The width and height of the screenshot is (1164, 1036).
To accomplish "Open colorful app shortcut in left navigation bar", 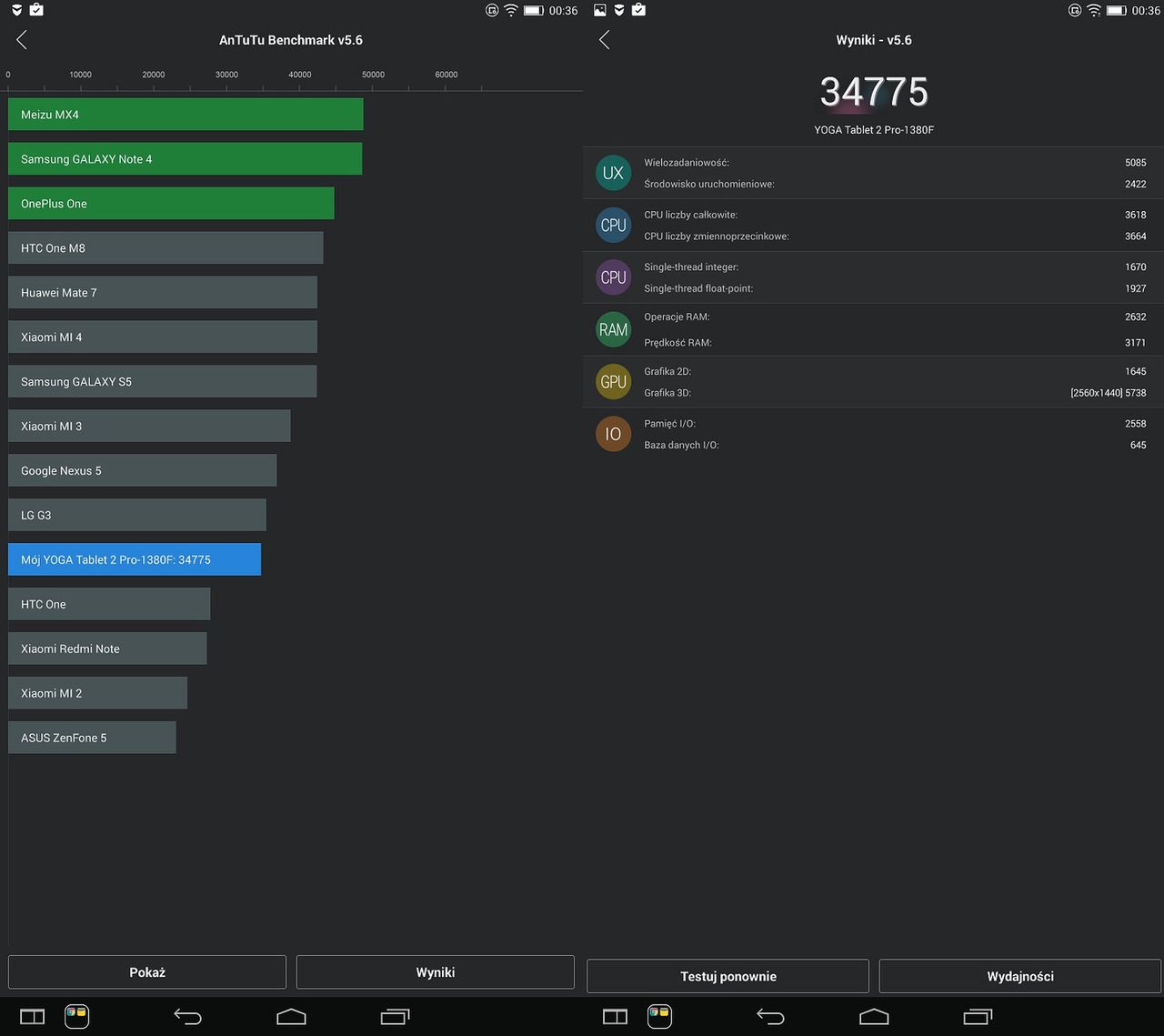I will tap(76, 1016).
